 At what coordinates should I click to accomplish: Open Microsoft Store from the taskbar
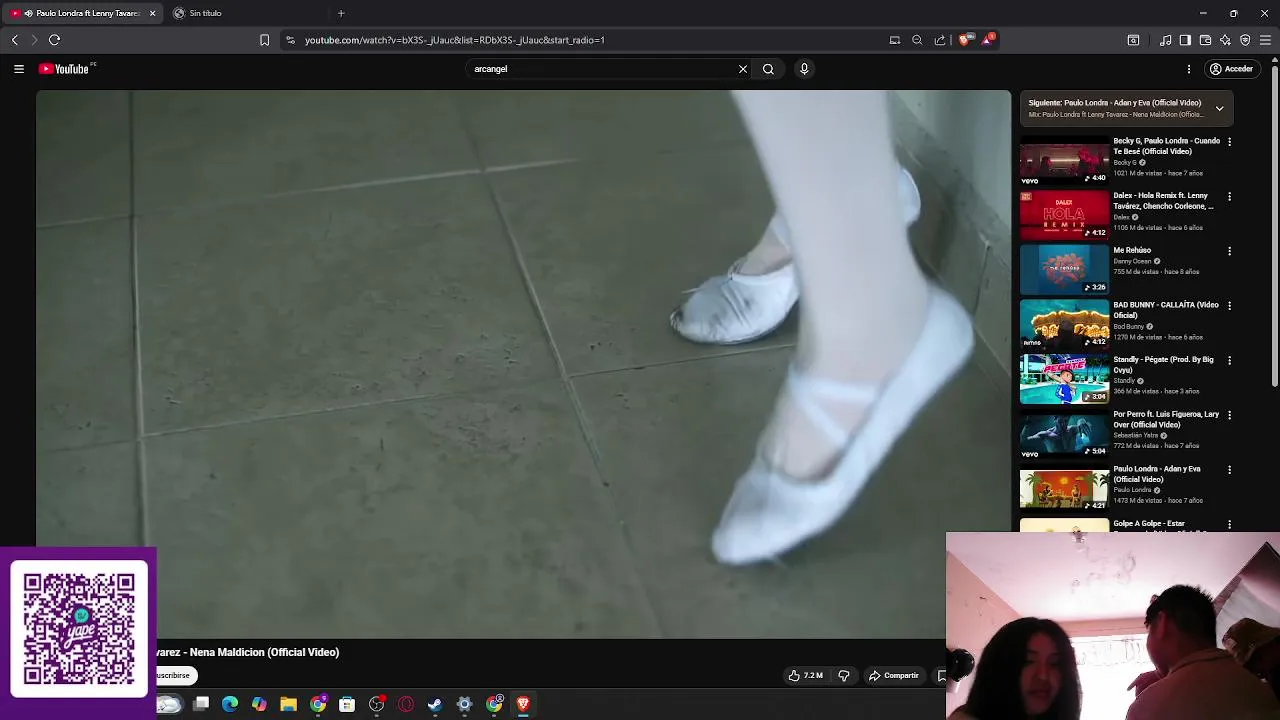[347, 705]
